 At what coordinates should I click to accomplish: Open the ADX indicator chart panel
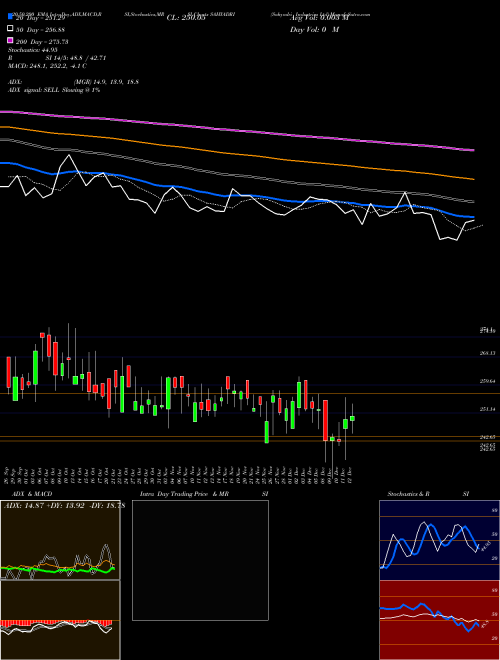pos(60,540)
